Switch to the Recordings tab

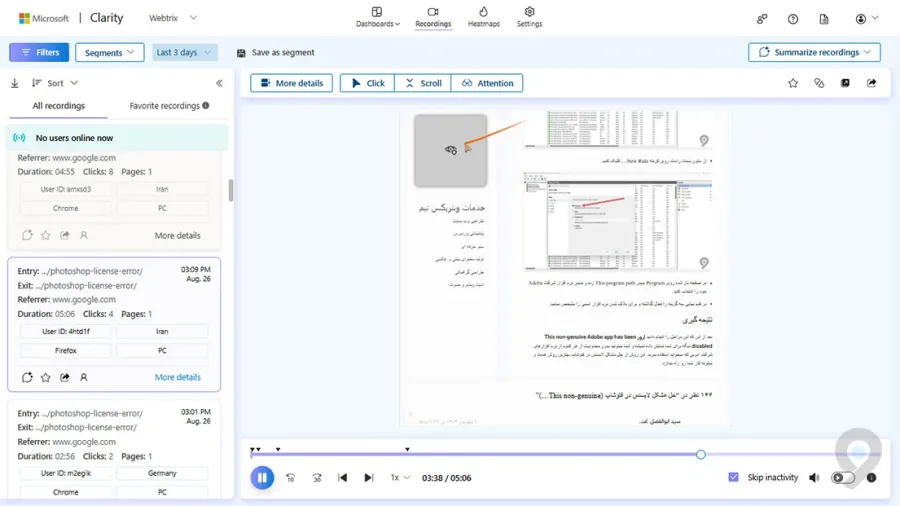click(433, 17)
